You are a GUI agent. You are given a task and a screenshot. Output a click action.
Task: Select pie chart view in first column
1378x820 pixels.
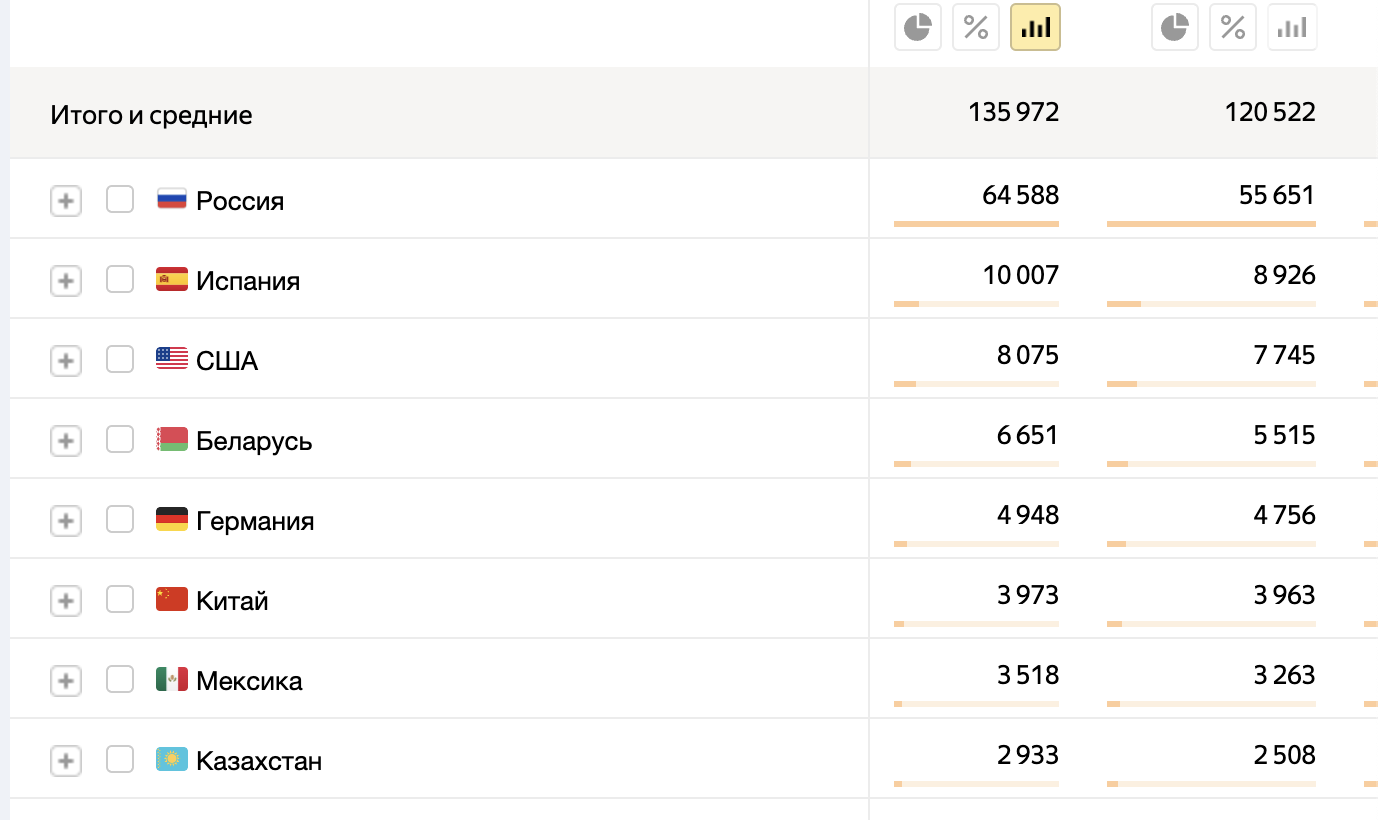click(918, 28)
